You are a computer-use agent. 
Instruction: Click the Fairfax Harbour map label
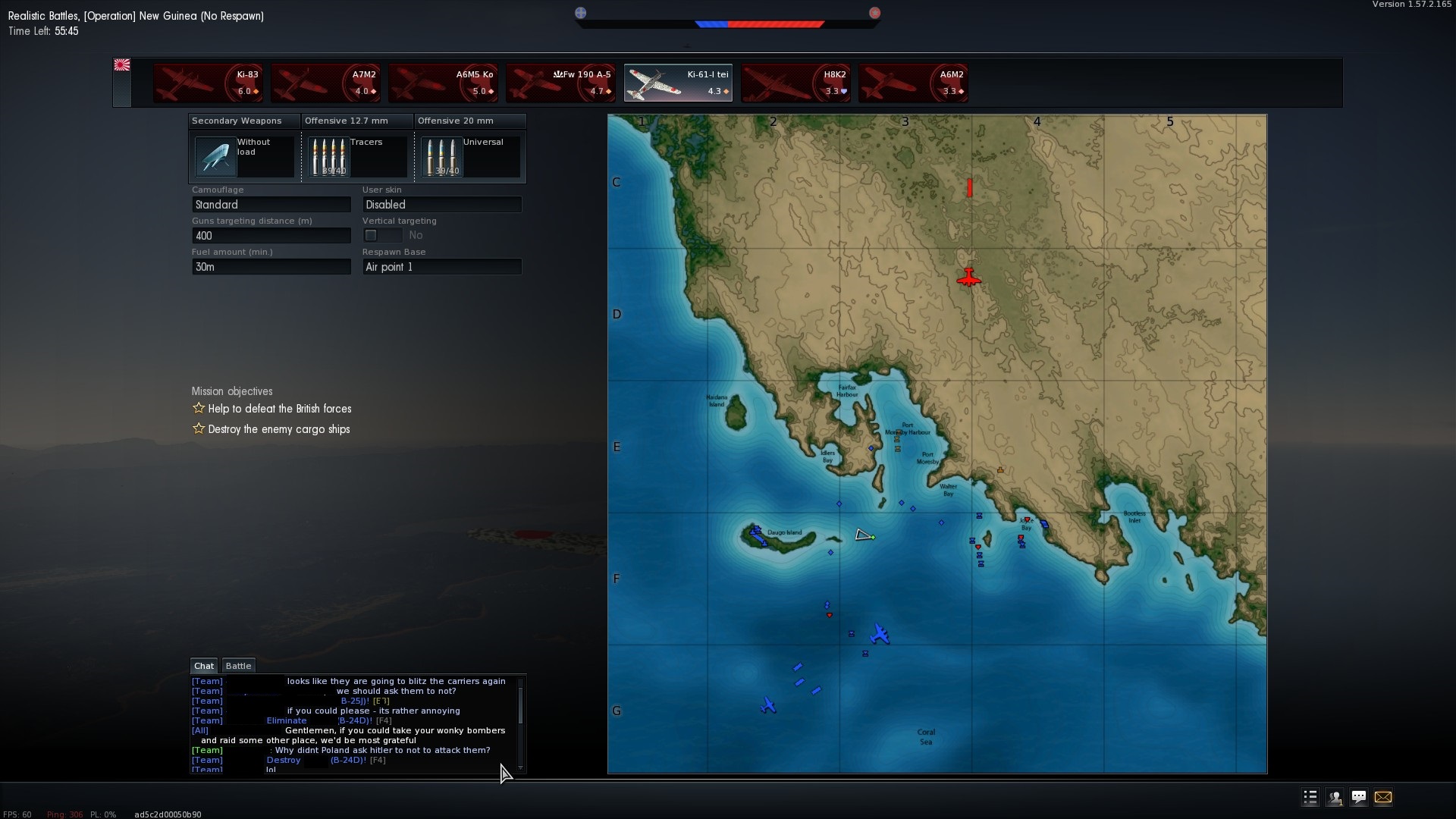(x=847, y=391)
